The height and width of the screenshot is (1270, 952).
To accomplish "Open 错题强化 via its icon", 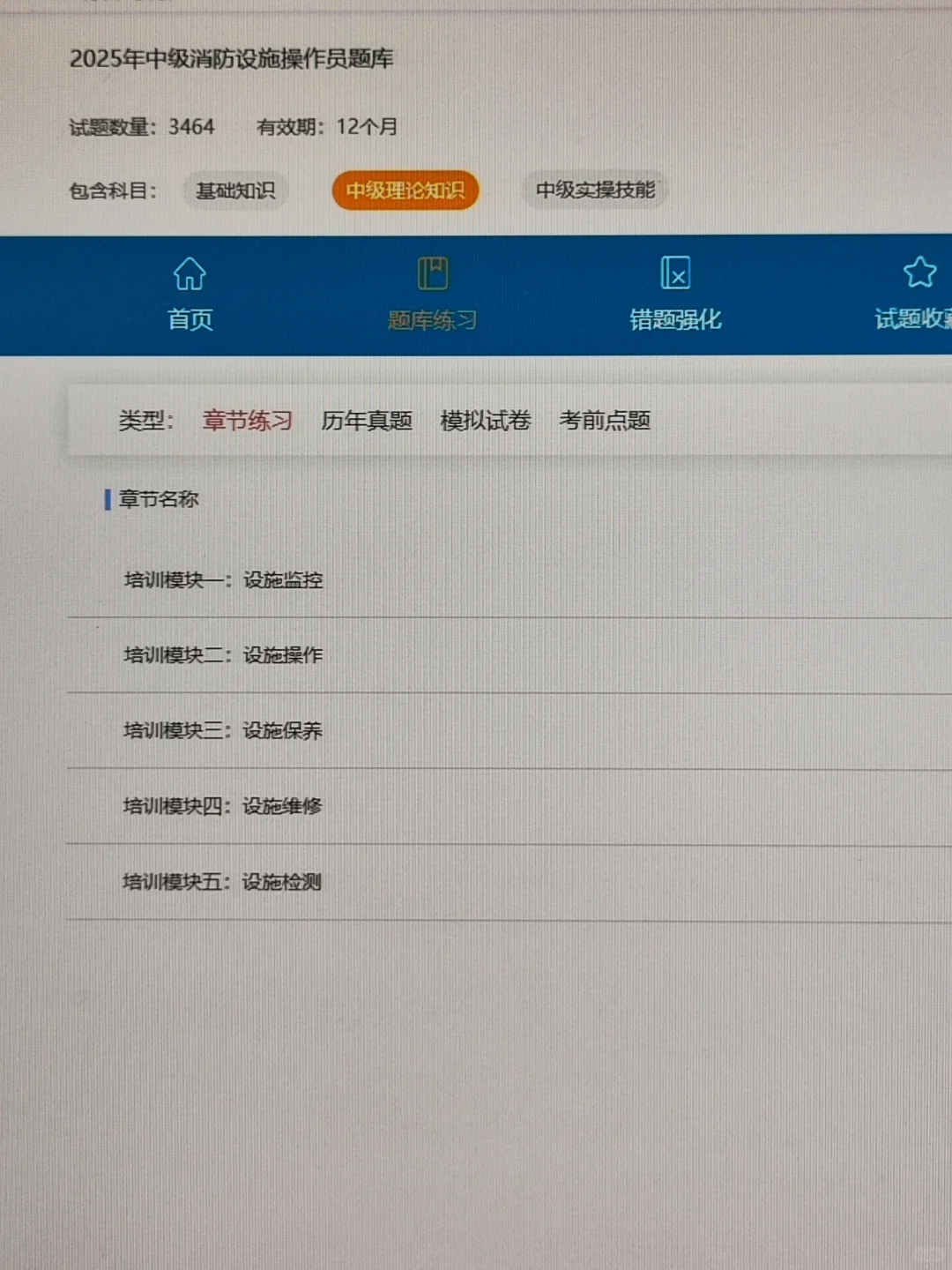I will [x=677, y=274].
